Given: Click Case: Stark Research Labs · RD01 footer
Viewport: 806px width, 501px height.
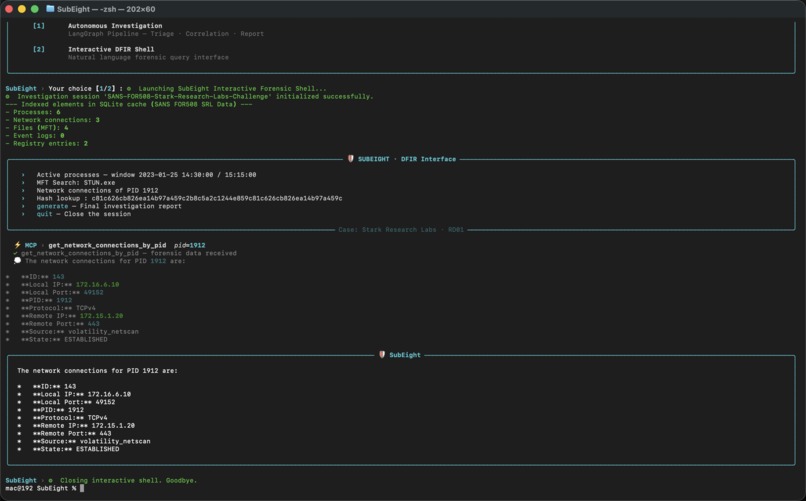Looking at the screenshot, I should 401,230.
